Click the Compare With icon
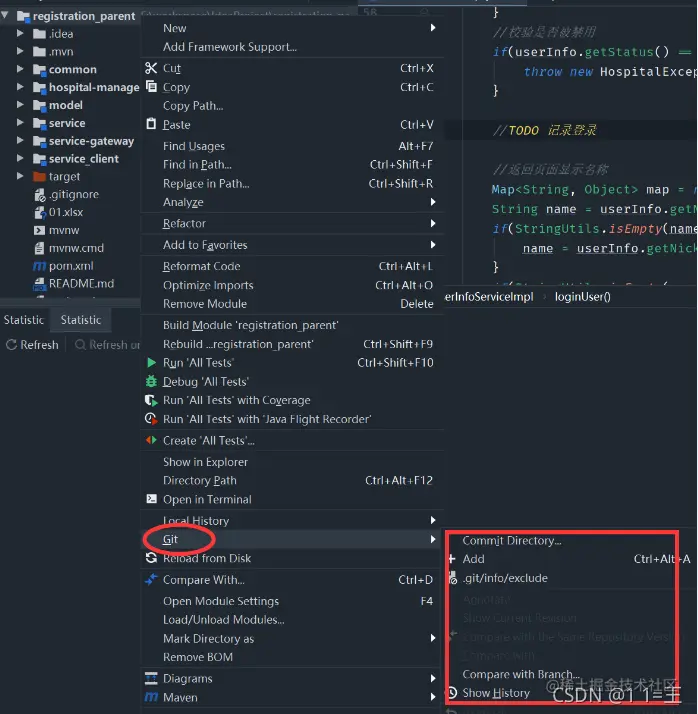Image resolution: width=698 pixels, height=714 pixels. (x=151, y=579)
